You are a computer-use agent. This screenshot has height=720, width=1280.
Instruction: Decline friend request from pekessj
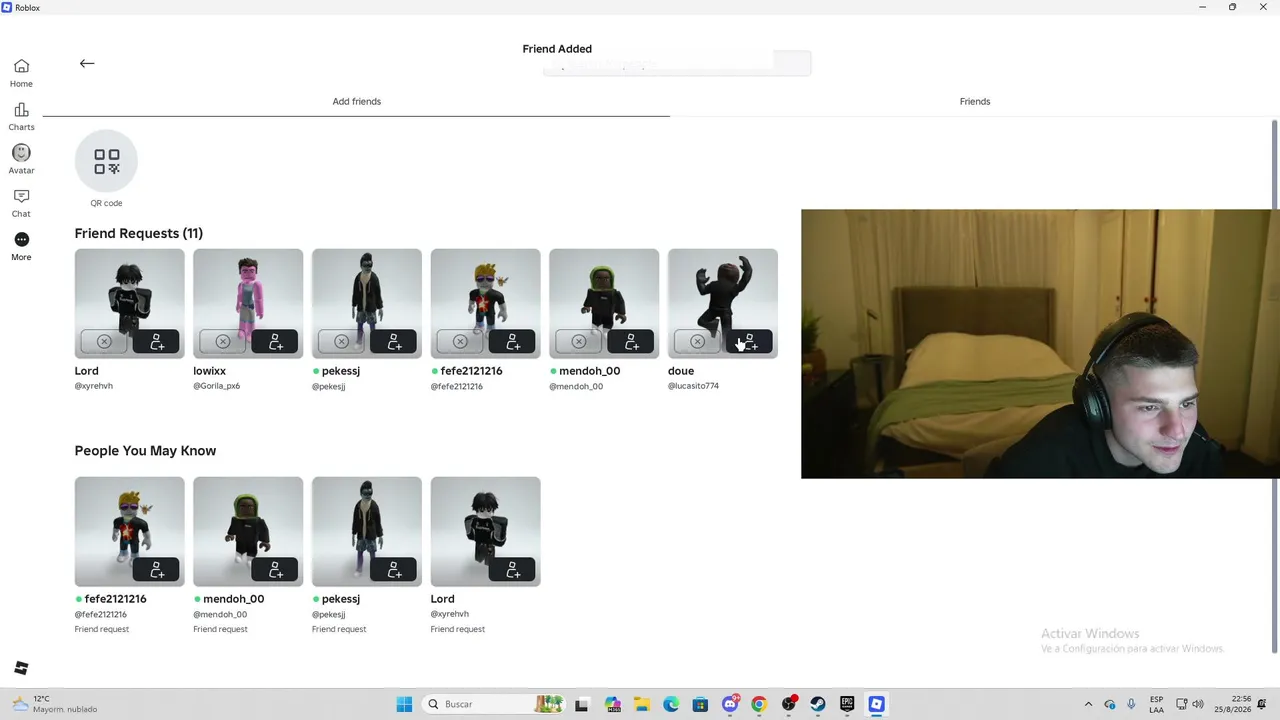tap(341, 342)
